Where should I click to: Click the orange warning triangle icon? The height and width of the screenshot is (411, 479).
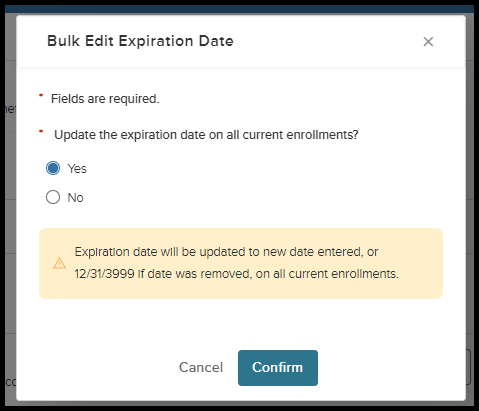tap(59, 263)
